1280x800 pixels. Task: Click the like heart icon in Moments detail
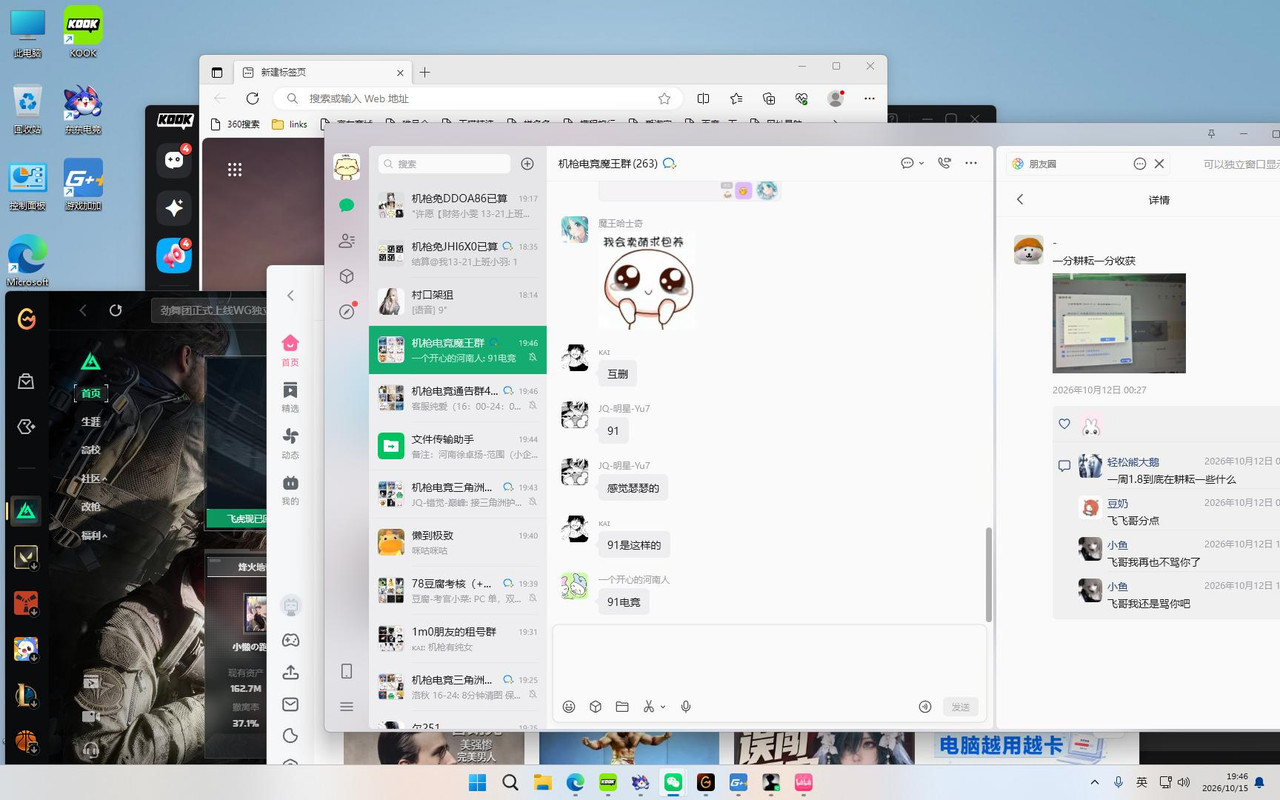click(1064, 424)
